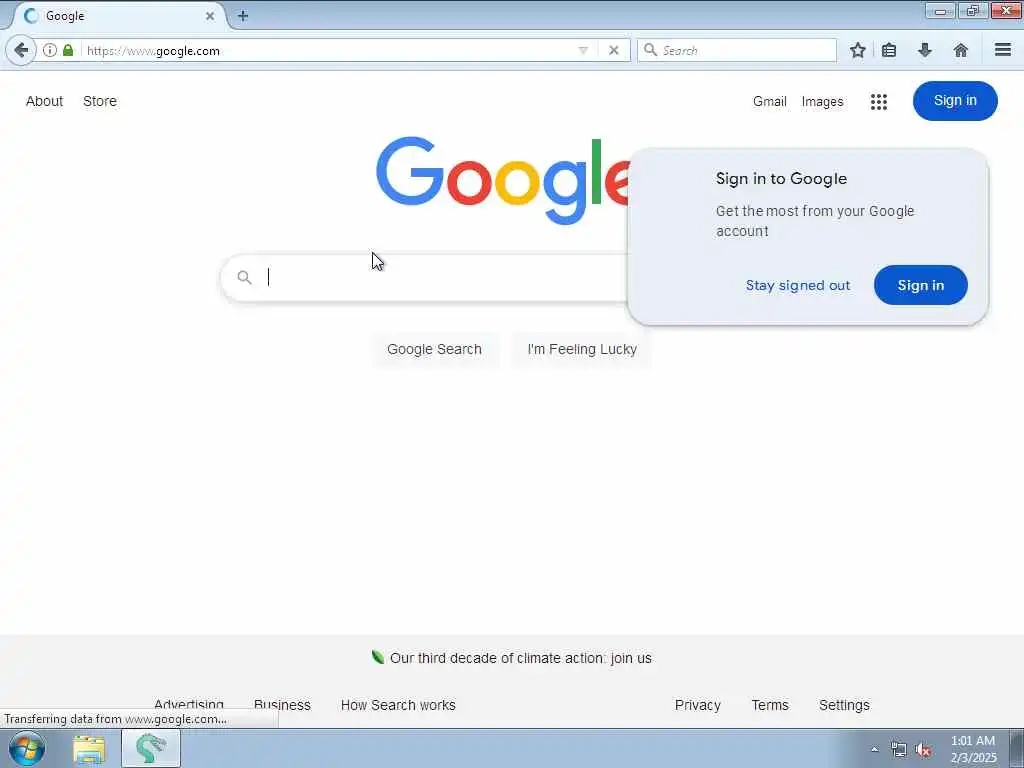Open a new tab with plus button
This screenshot has height=768, width=1024.
pos(243,16)
